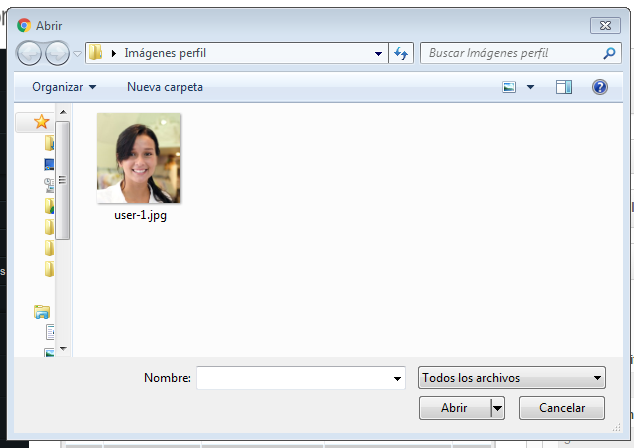Open Recent Places in the sidebar
Viewport: 634px width, 448px height.
click(49, 185)
